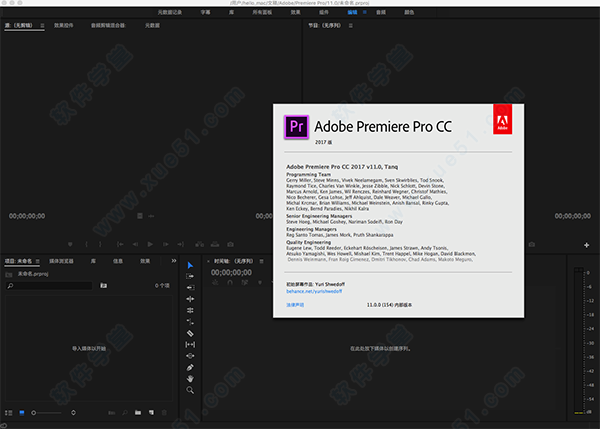600x429 pixels.
Task: Toggle timeline Snap magnet icon
Action: 230,282
